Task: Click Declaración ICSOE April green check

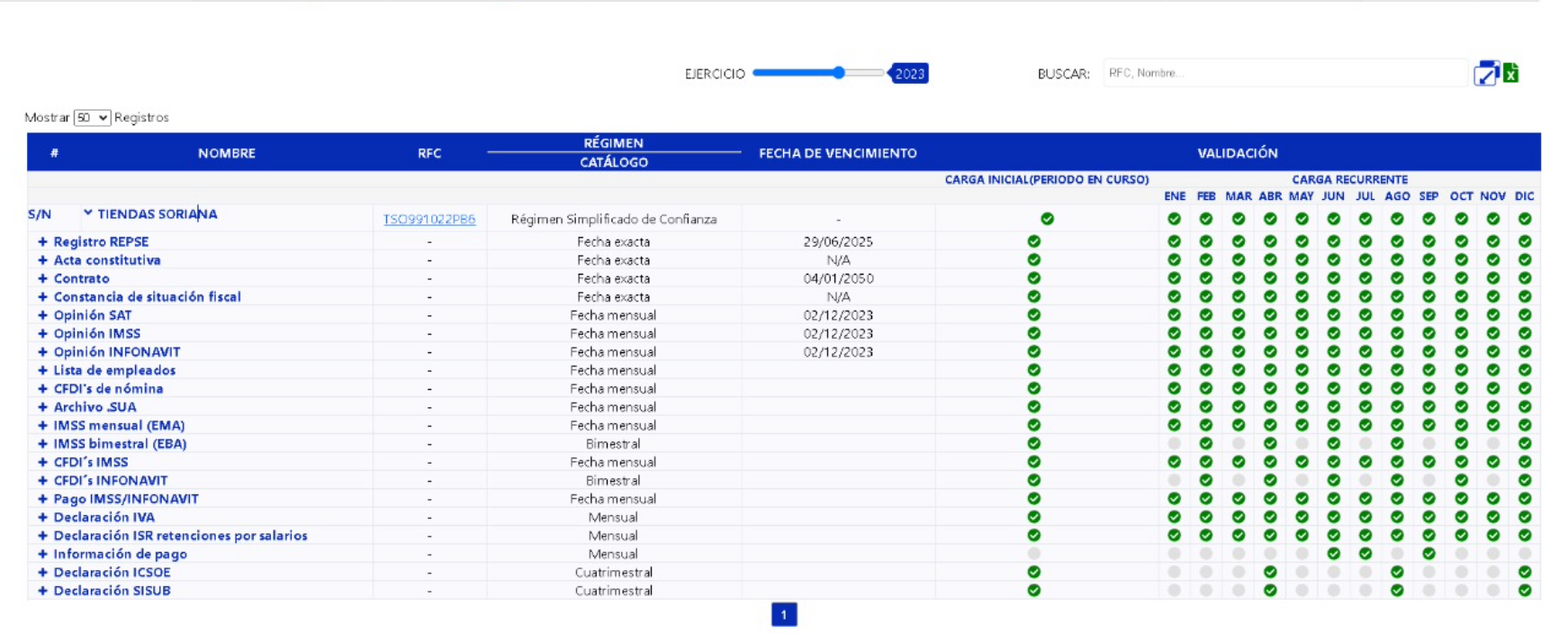Action: [1270, 572]
